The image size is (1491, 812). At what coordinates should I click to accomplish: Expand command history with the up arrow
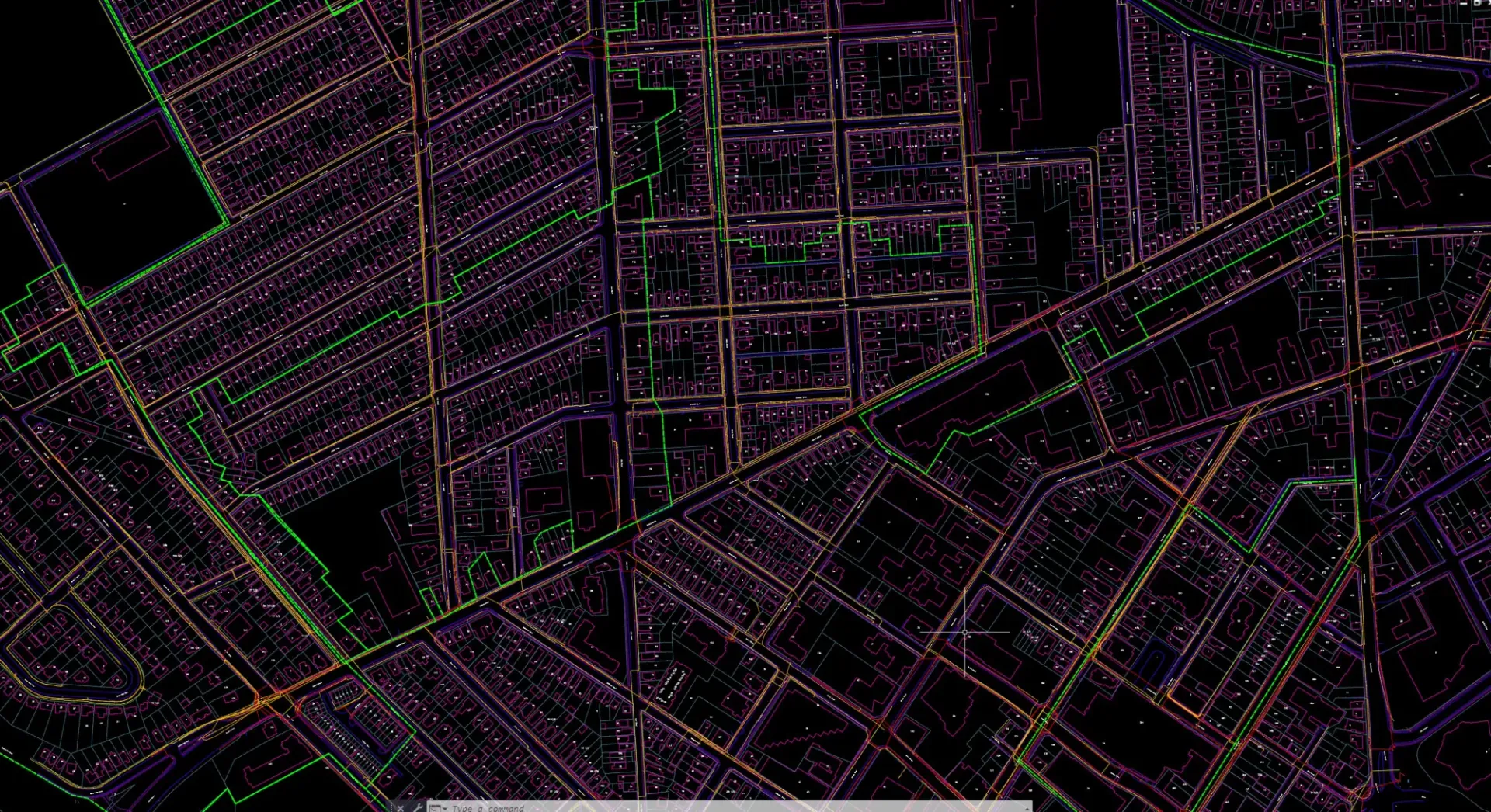(x=1027, y=808)
